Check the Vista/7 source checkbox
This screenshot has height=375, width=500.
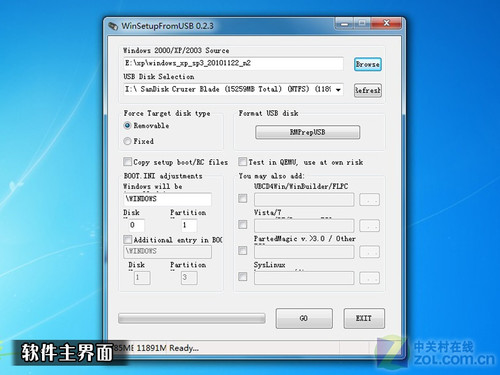[x=243, y=225]
